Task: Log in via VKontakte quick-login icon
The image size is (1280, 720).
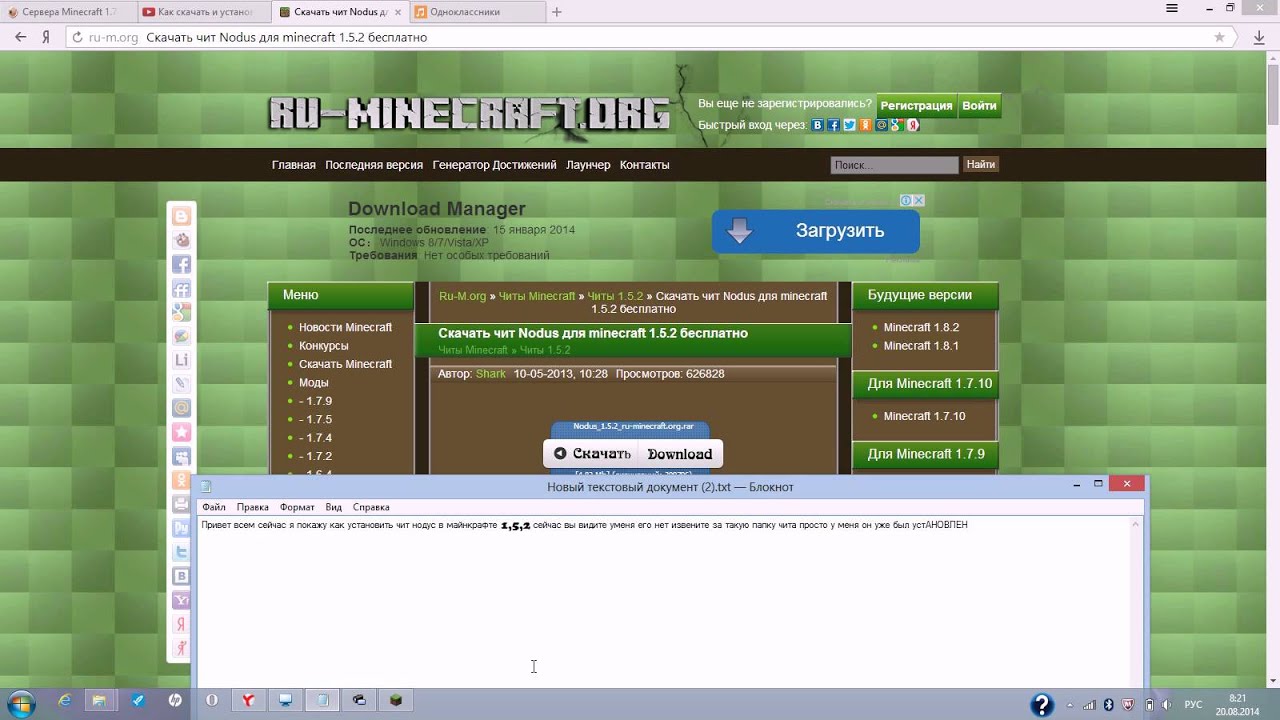Action: [817, 125]
